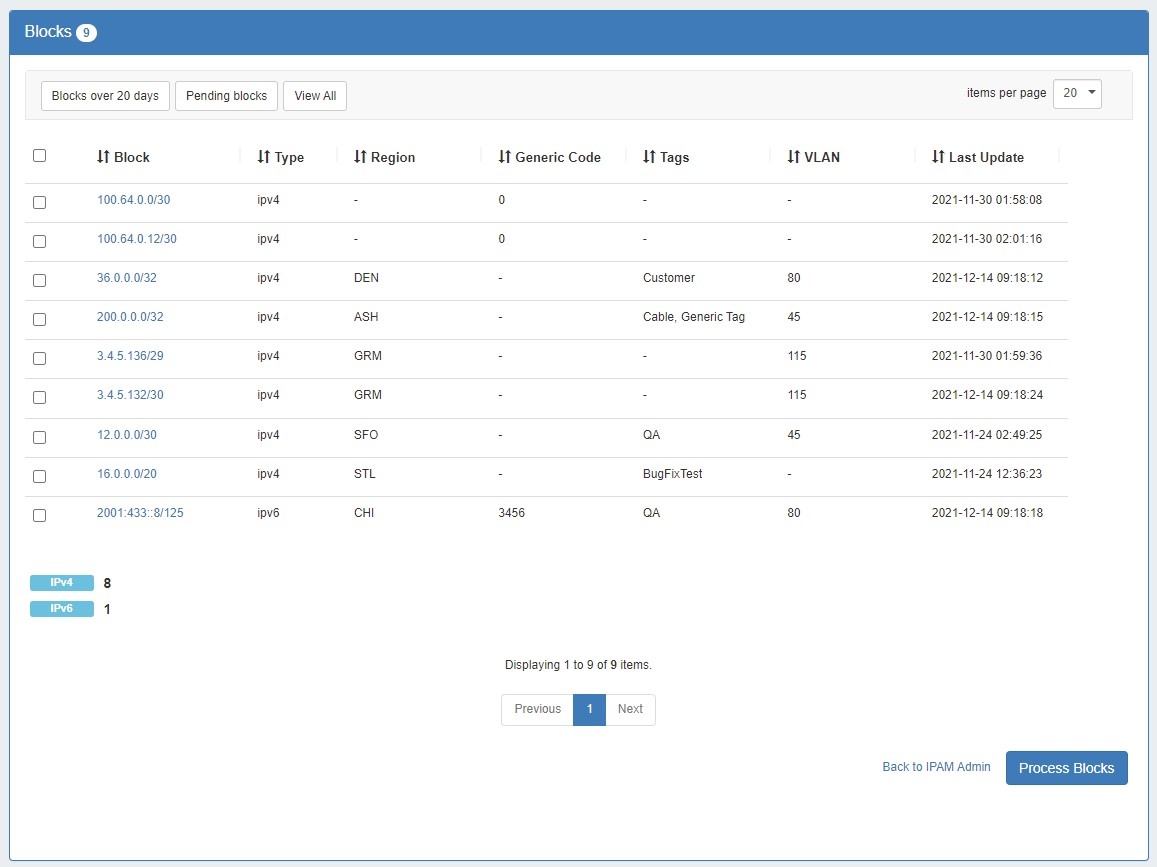The height and width of the screenshot is (867, 1157).
Task: Show Pending blocks filter
Action: [226, 96]
